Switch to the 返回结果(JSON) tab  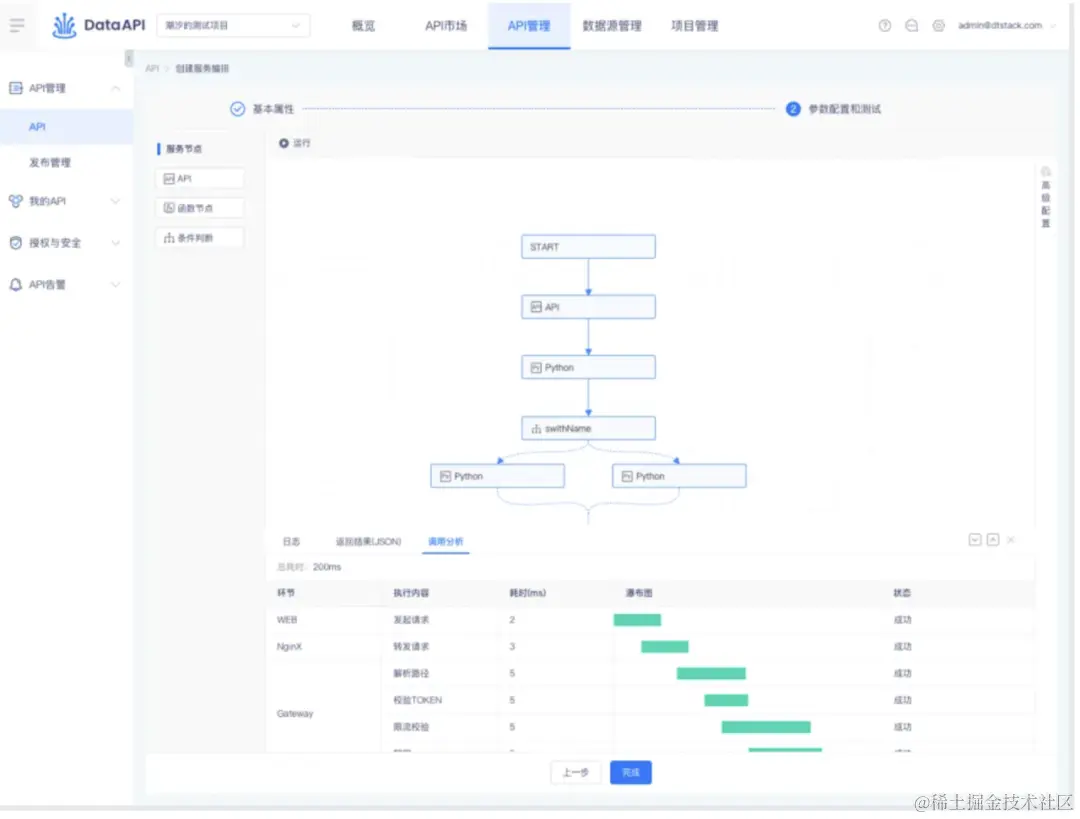pyautogui.click(x=368, y=542)
